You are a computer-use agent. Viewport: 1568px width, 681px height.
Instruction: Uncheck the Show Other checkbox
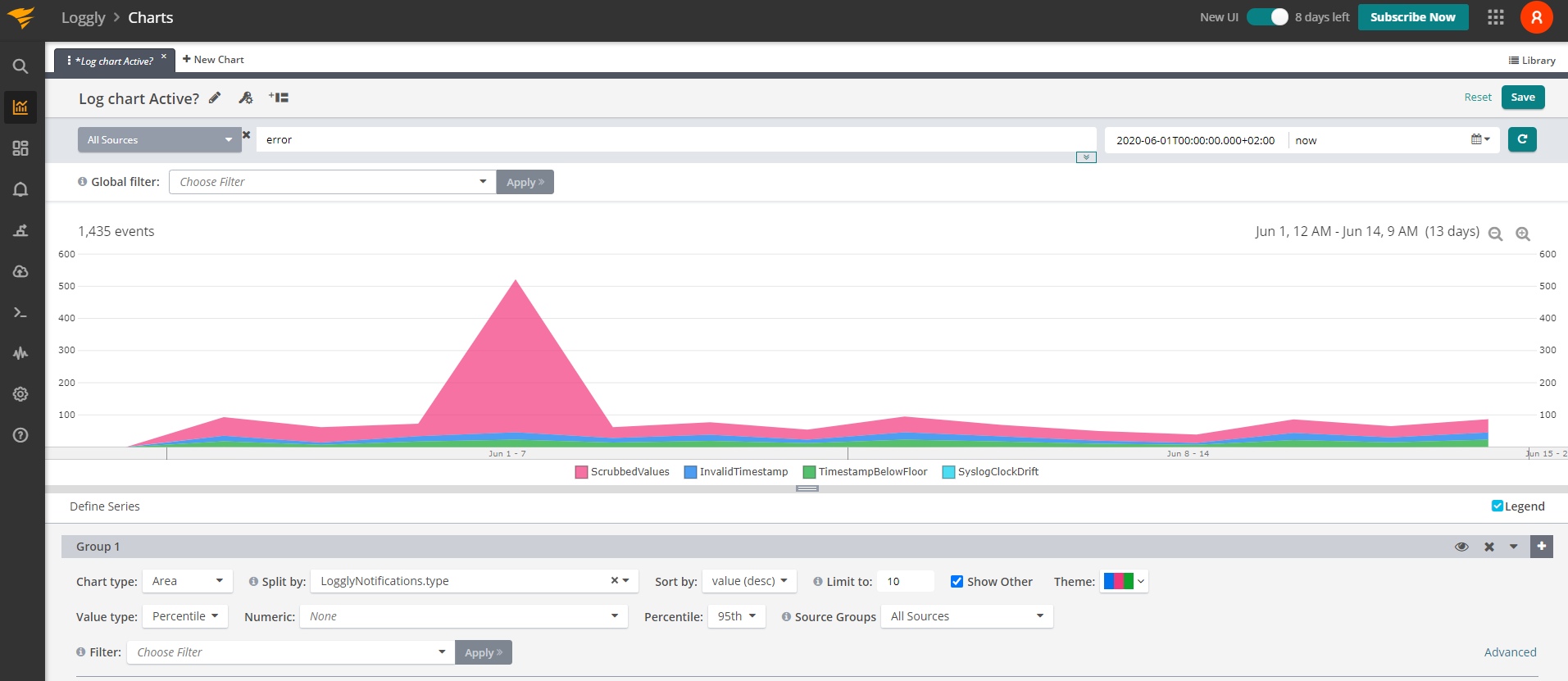click(x=957, y=581)
